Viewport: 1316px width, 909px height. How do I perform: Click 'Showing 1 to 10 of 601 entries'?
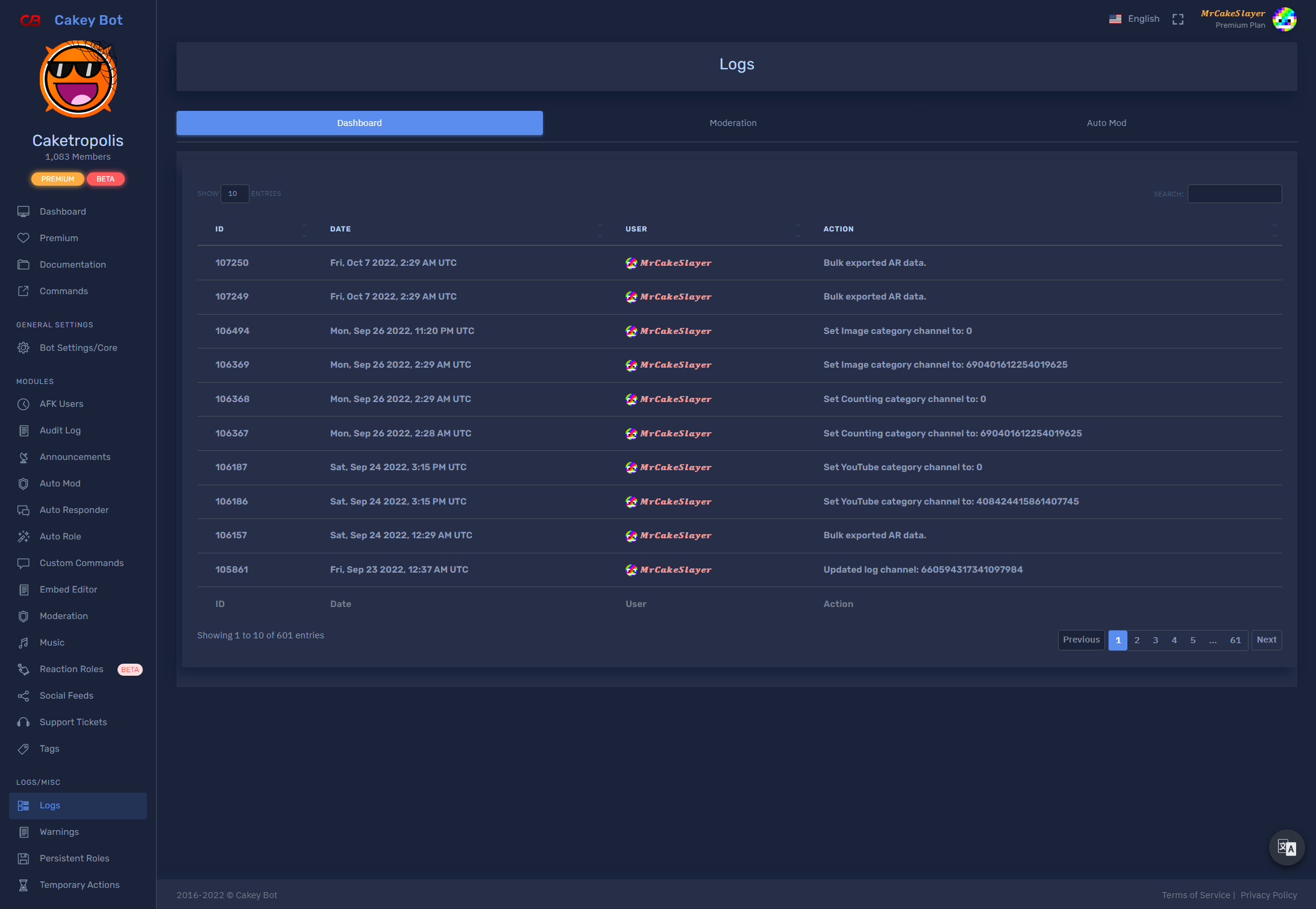(260, 635)
